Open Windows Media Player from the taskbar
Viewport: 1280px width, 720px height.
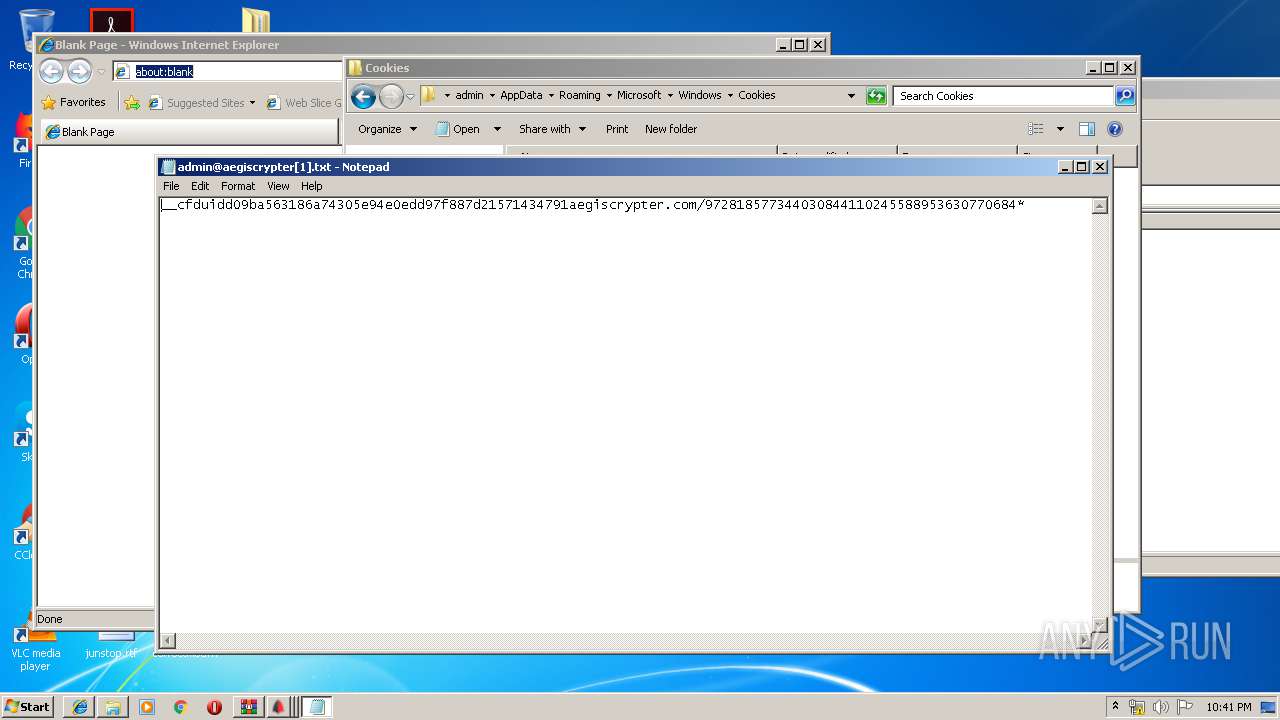coord(147,707)
